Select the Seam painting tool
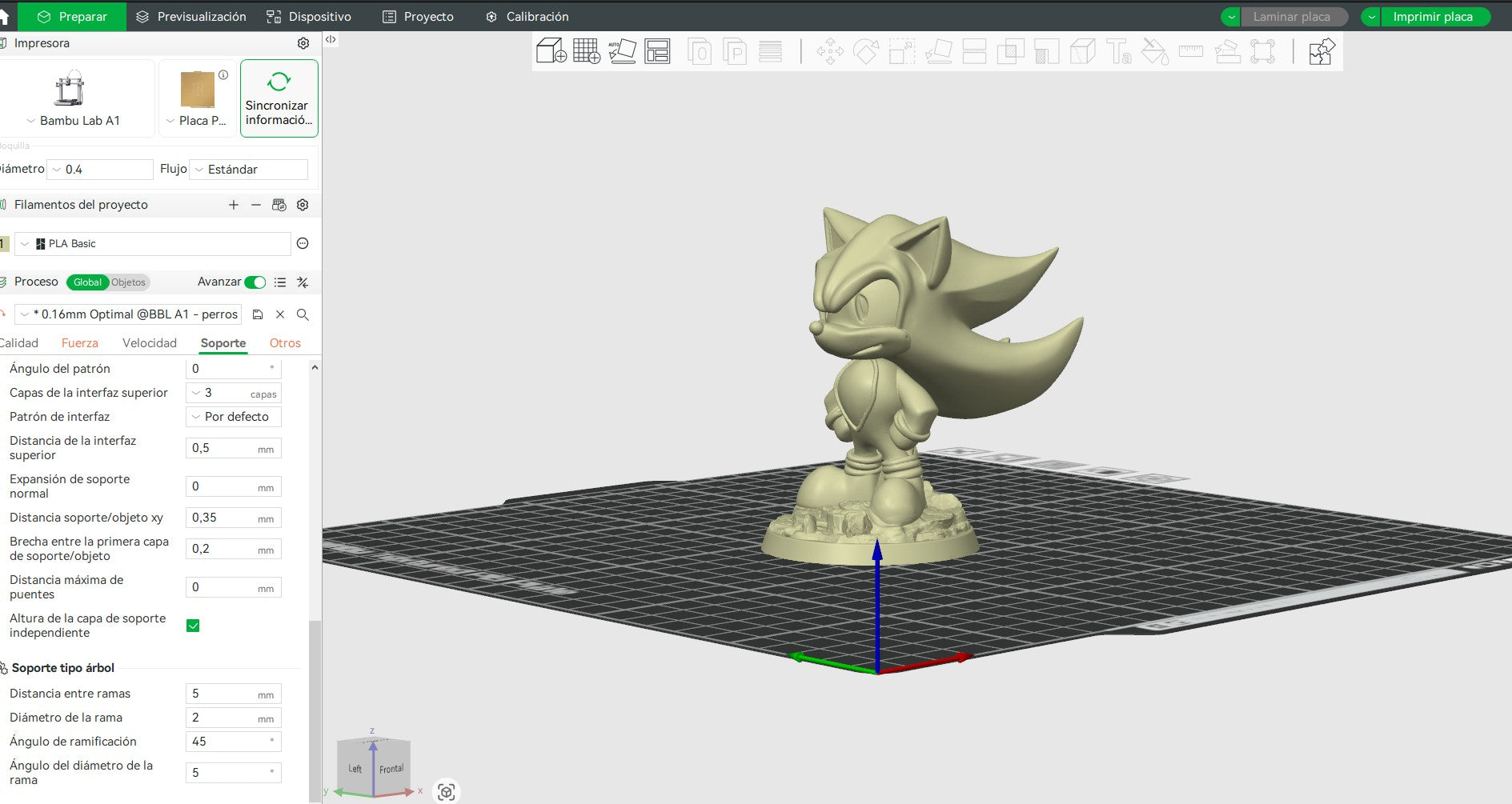 [x=1082, y=51]
